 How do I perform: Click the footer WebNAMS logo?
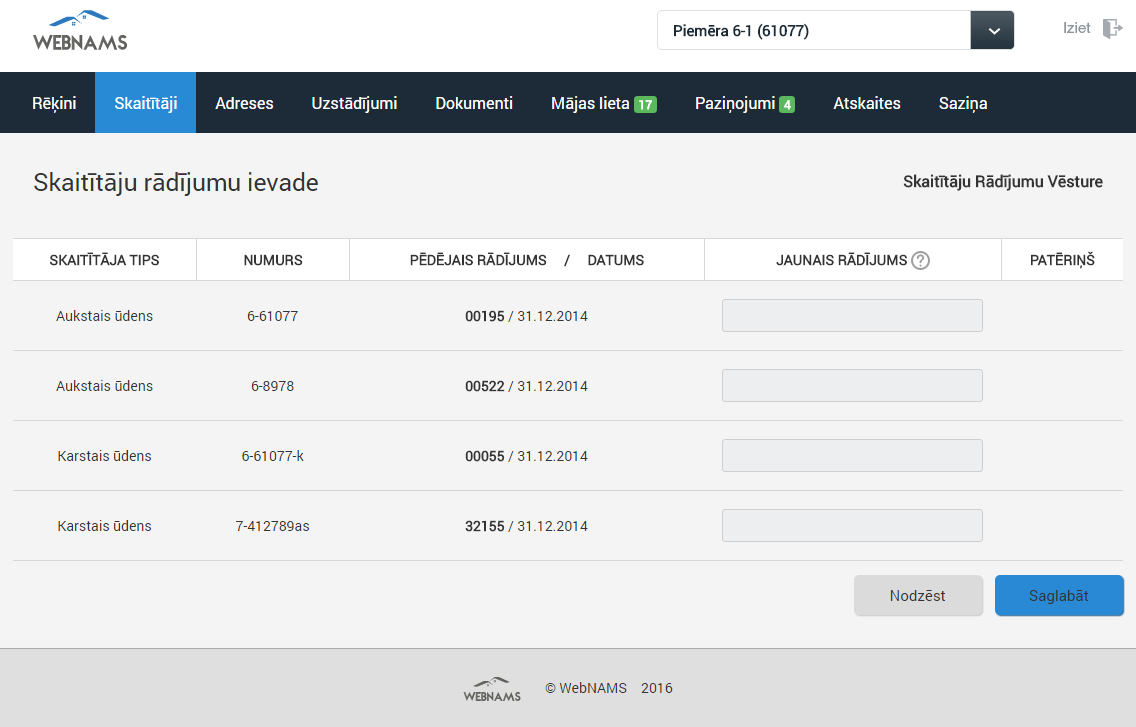(492, 688)
